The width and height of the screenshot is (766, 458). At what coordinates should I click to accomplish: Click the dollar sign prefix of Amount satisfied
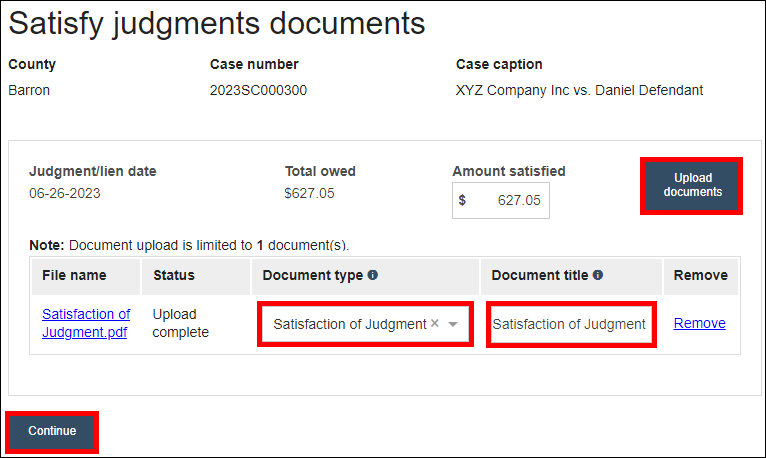point(462,200)
